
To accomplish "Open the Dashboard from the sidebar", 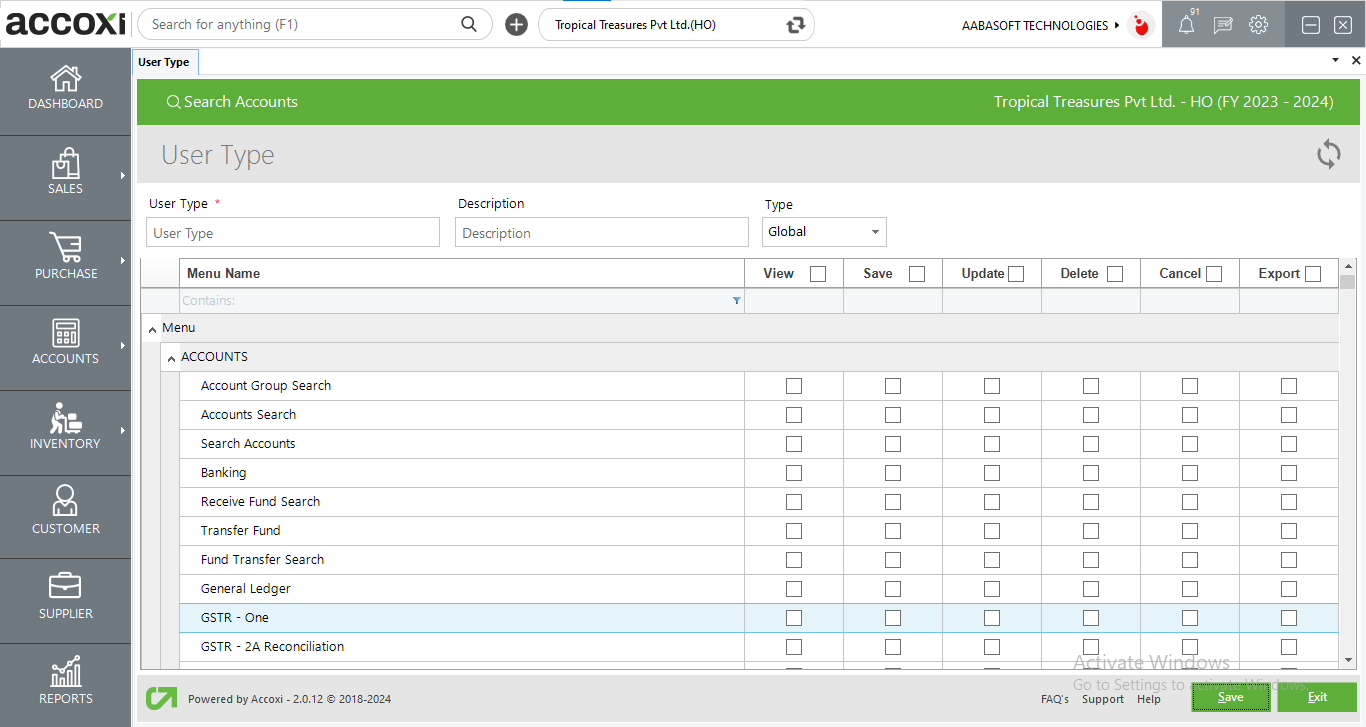I will pos(65,90).
